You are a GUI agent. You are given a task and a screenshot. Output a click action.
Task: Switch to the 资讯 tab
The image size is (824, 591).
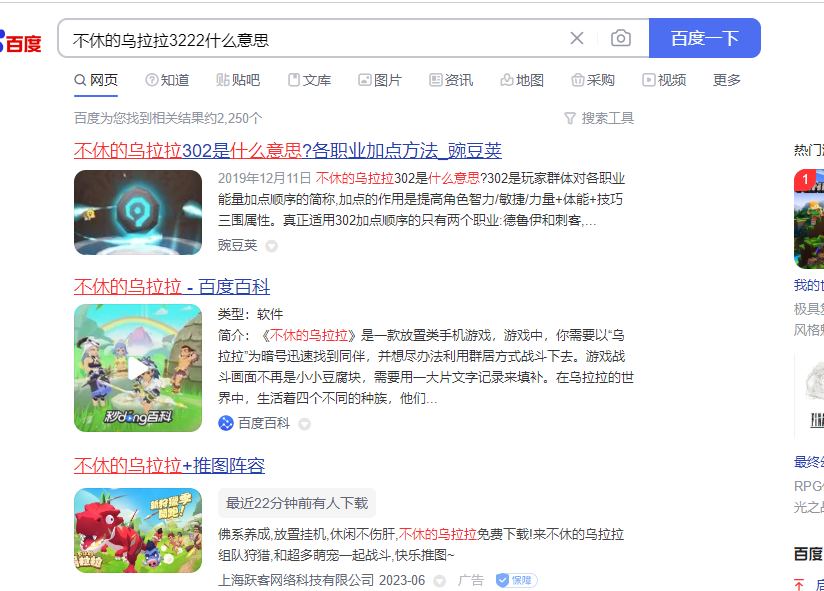(x=451, y=80)
